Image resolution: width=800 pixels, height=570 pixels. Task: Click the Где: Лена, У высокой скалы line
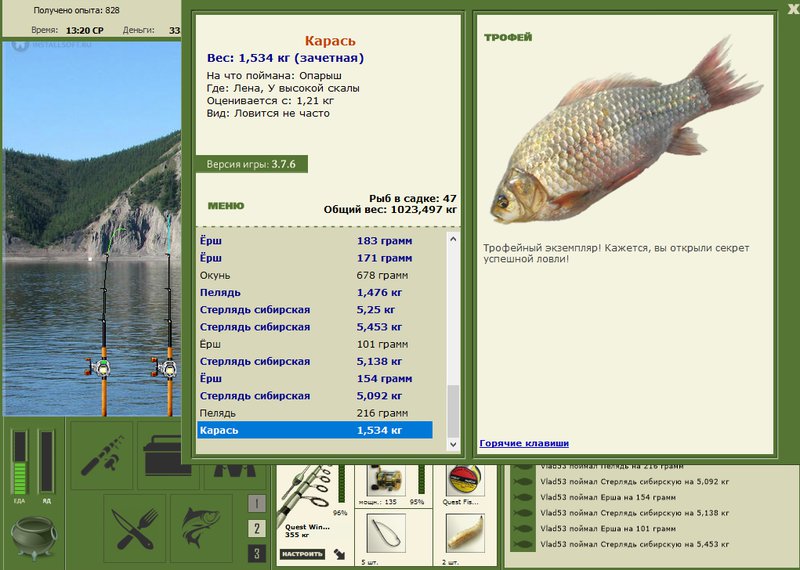pyautogui.click(x=283, y=88)
